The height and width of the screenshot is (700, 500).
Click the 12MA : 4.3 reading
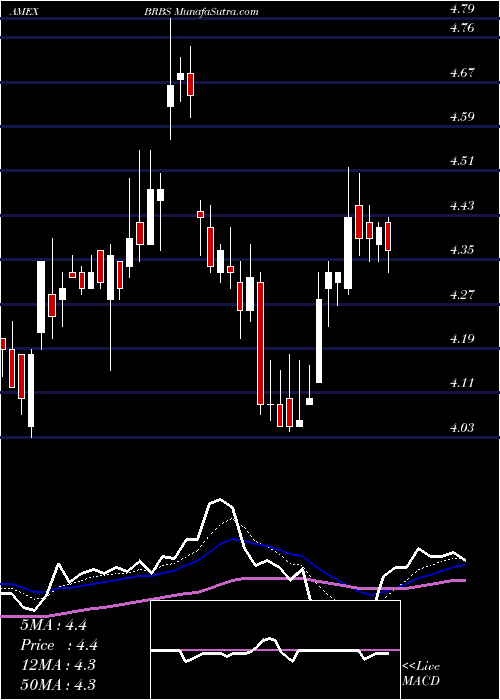(x=58, y=665)
